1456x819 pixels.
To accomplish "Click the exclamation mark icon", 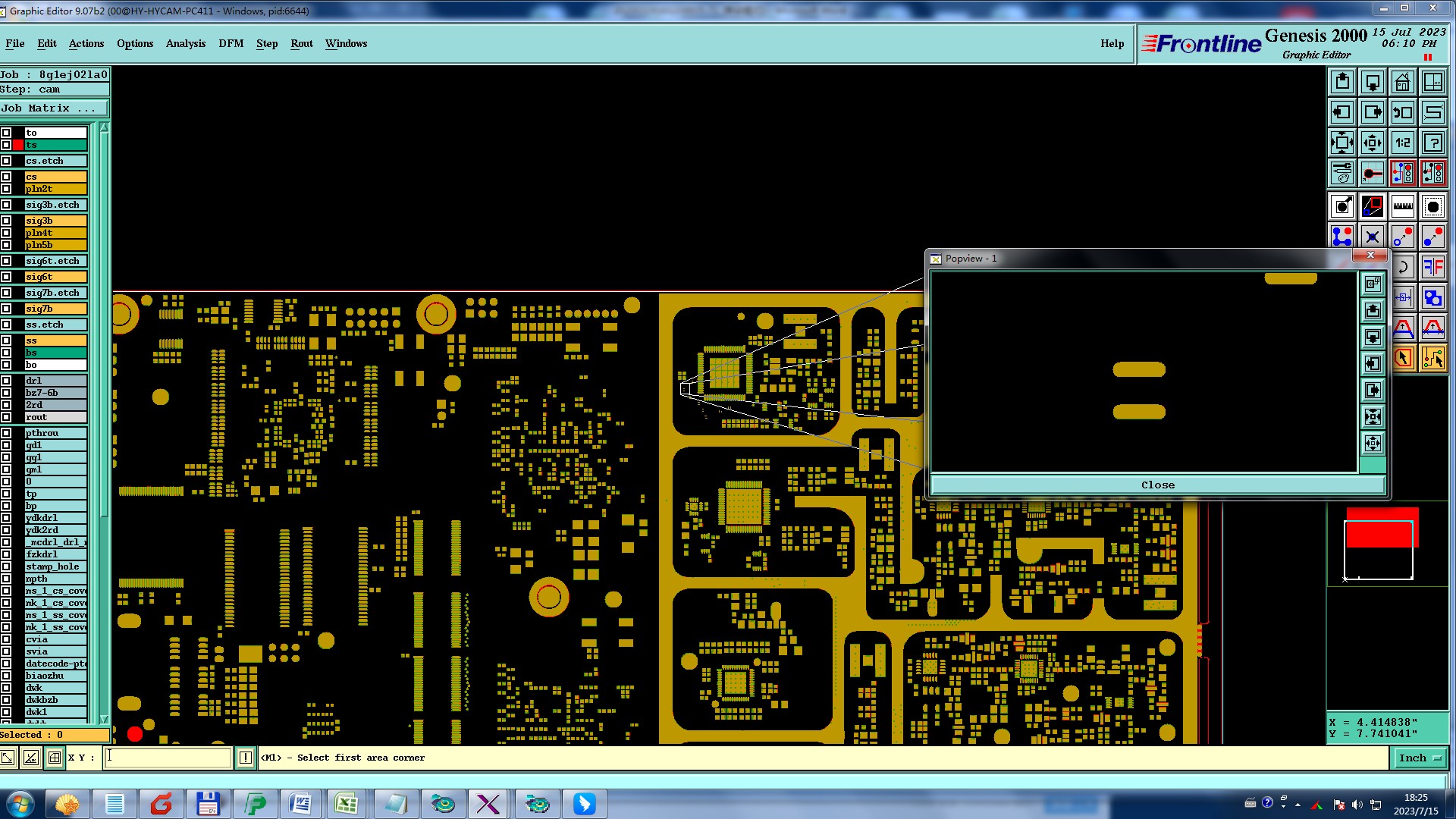I will pos(245,758).
